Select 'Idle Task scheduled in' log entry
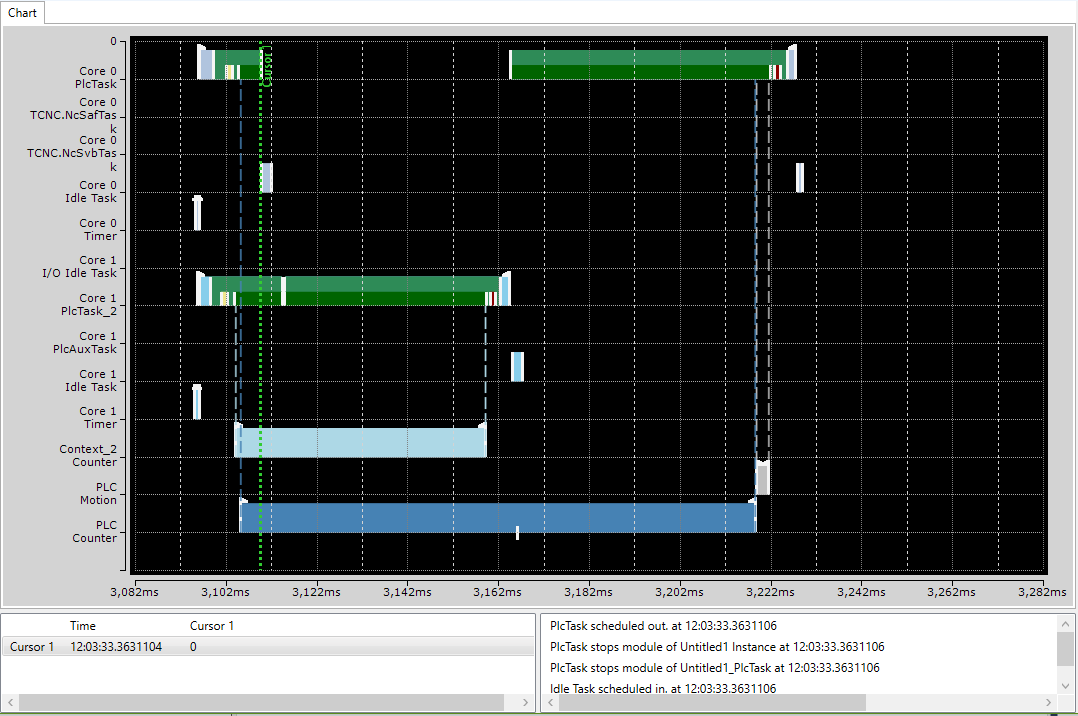 (663, 688)
